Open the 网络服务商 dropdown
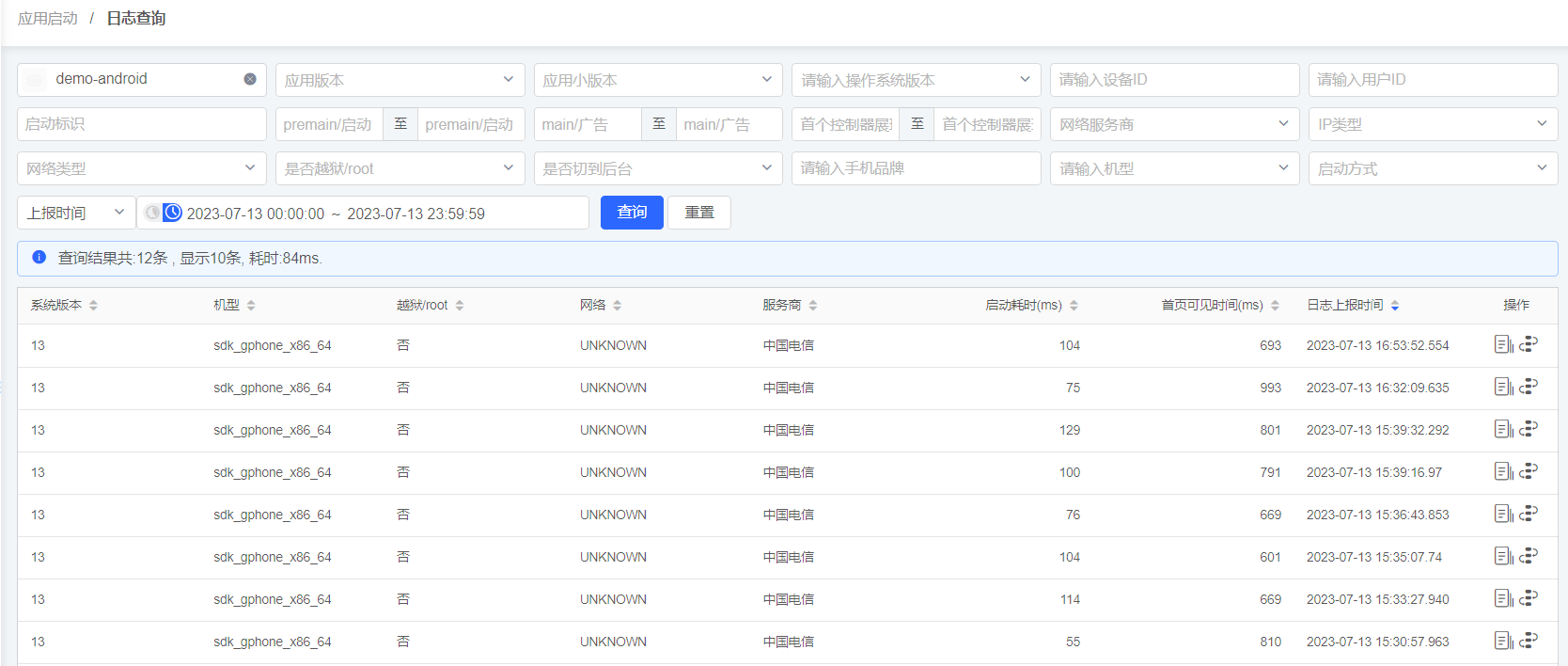1568x666 pixels. [x=1175, y=124]
